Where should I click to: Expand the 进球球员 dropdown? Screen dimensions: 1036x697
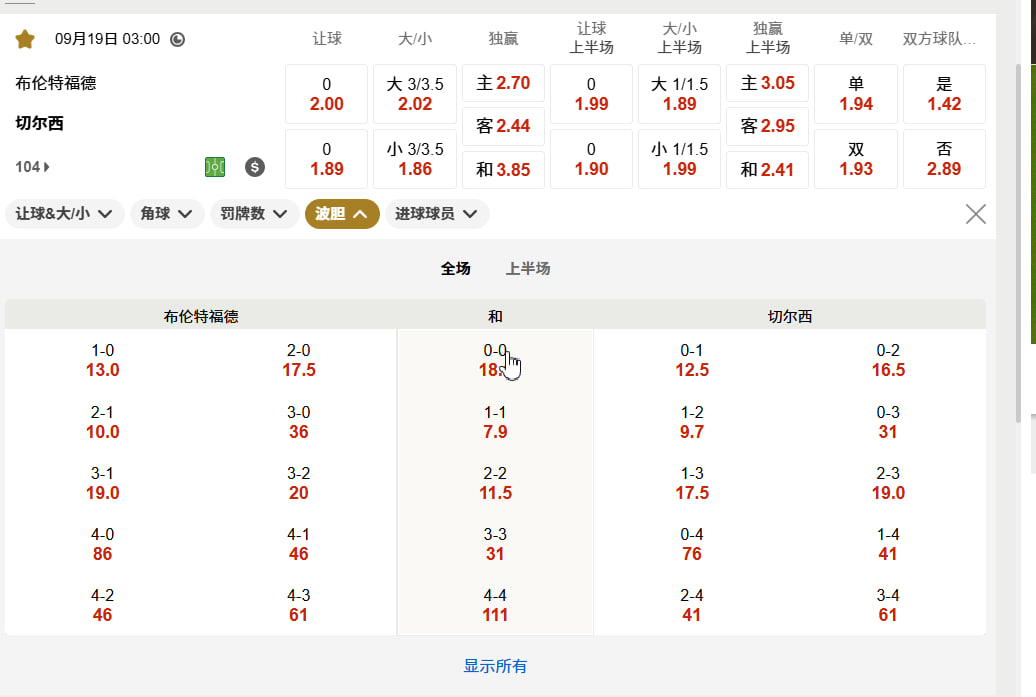pos(437,214)
